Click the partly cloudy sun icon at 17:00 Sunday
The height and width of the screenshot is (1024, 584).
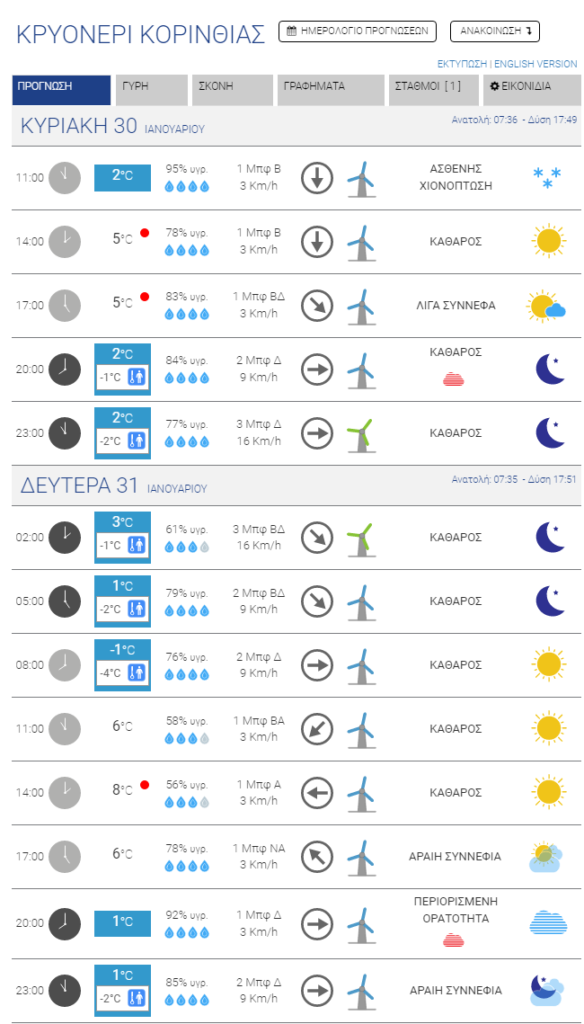[547, 306]
